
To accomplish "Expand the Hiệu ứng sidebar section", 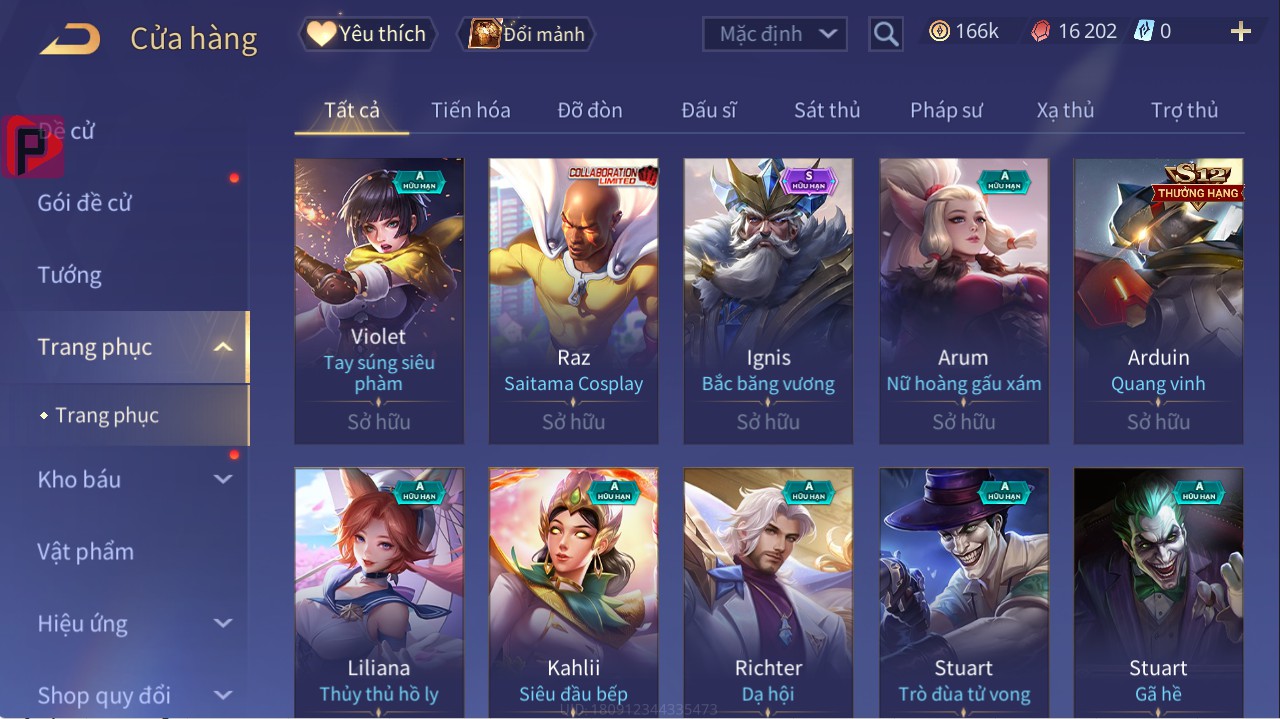I will 223,623.
